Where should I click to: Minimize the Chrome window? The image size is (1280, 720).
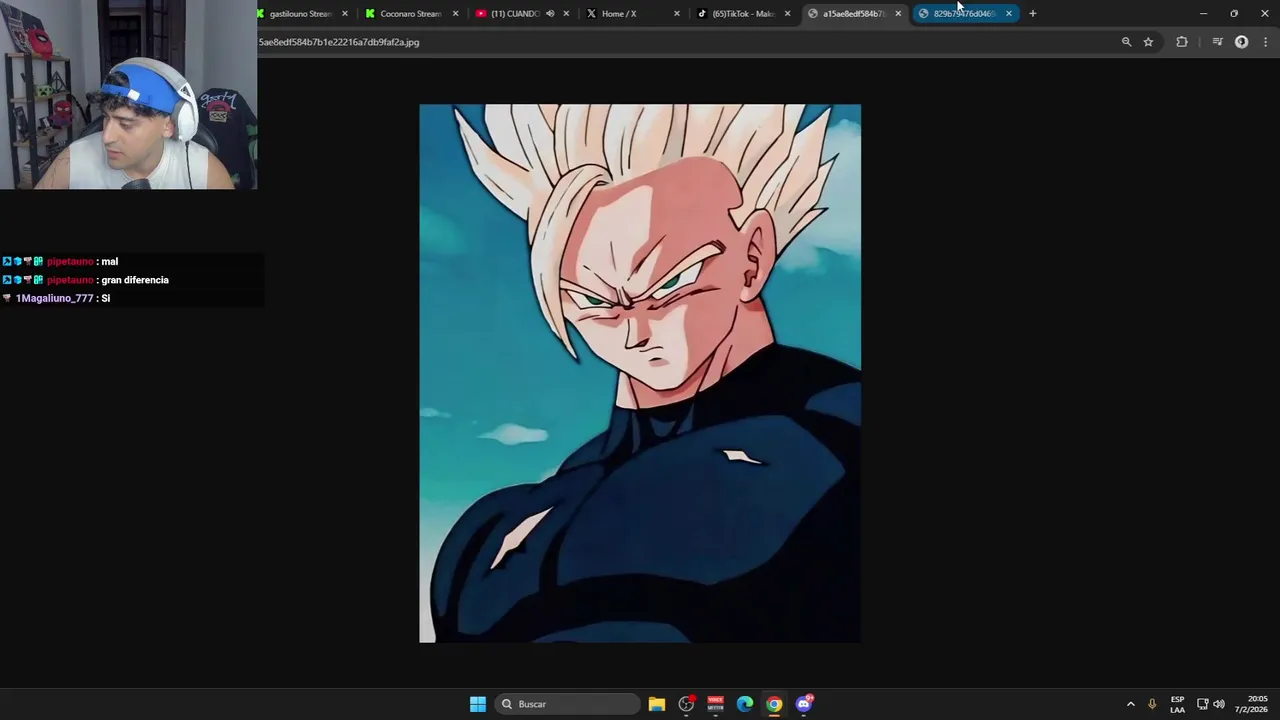(1203, 14)
